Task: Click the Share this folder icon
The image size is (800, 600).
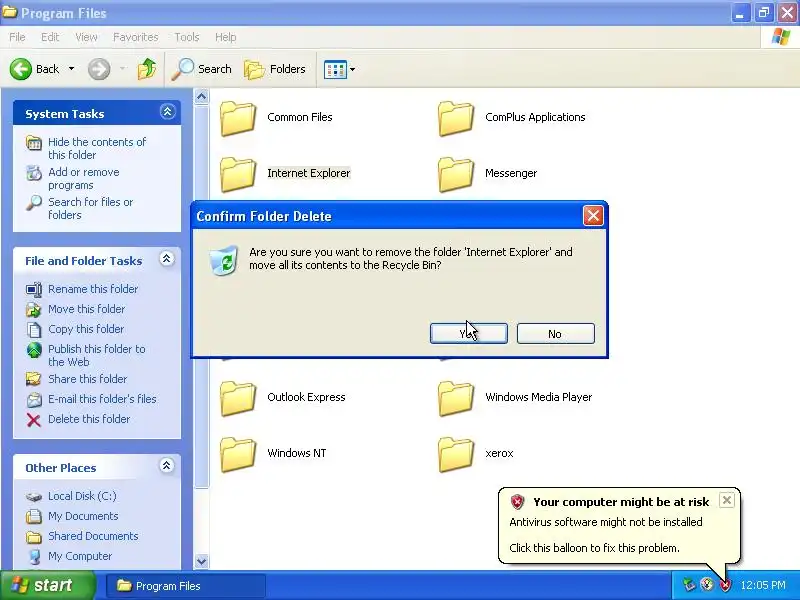Action: click(34, 379)
